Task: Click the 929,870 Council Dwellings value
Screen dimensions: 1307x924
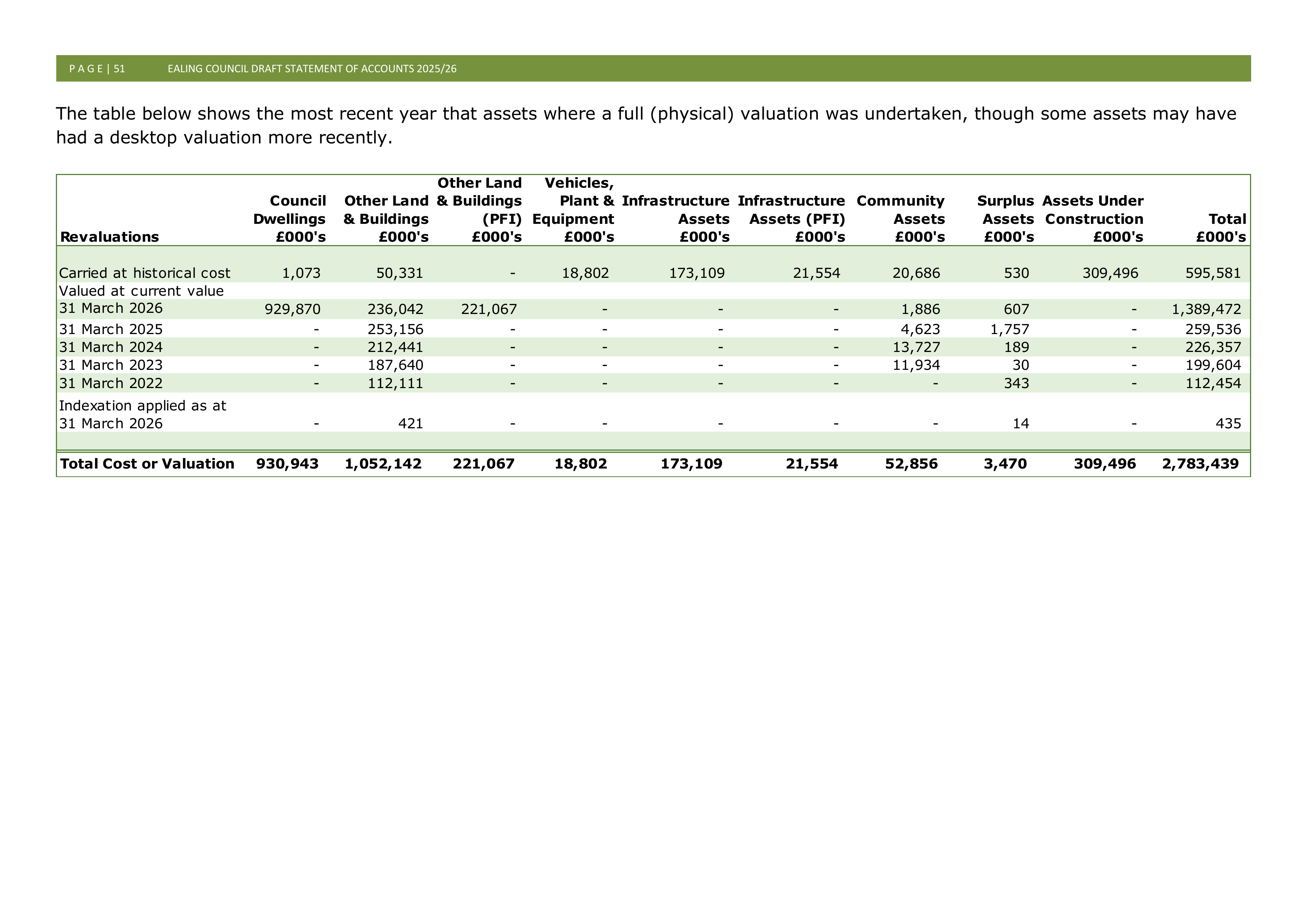Action: [292, 309]
